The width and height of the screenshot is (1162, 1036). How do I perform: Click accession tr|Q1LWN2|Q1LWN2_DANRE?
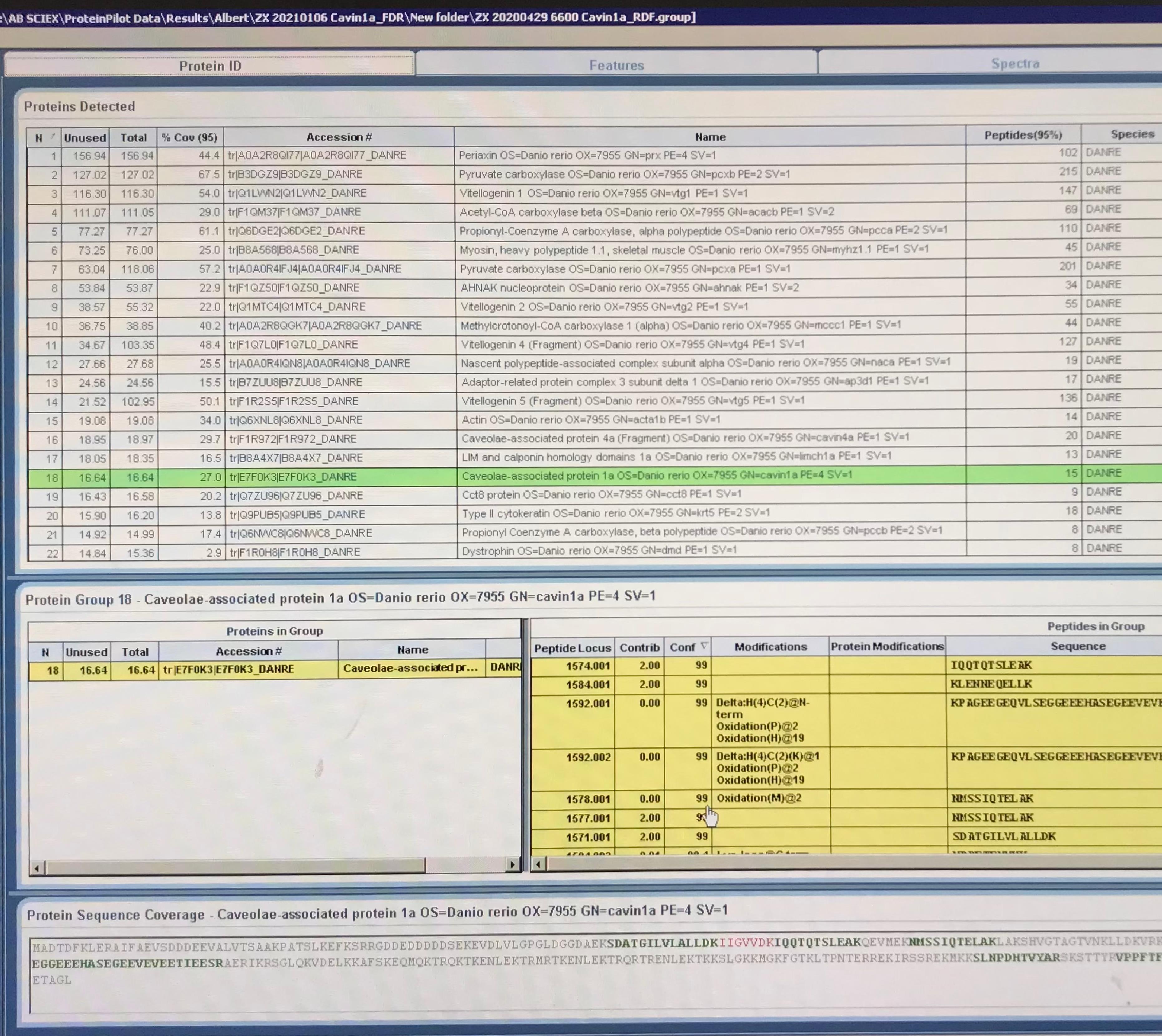coord(297,193)
